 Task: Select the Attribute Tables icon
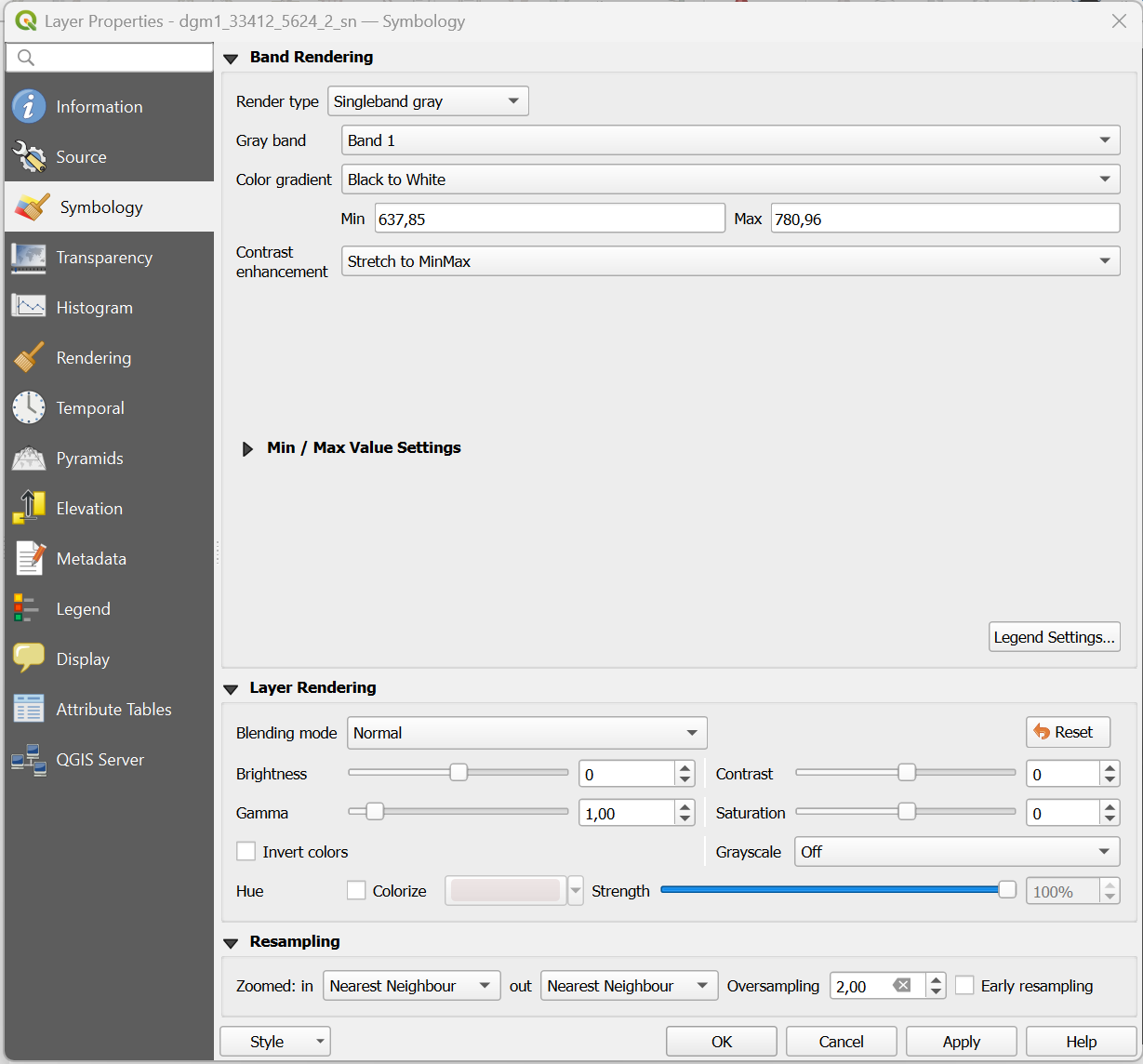click(29, 710)
